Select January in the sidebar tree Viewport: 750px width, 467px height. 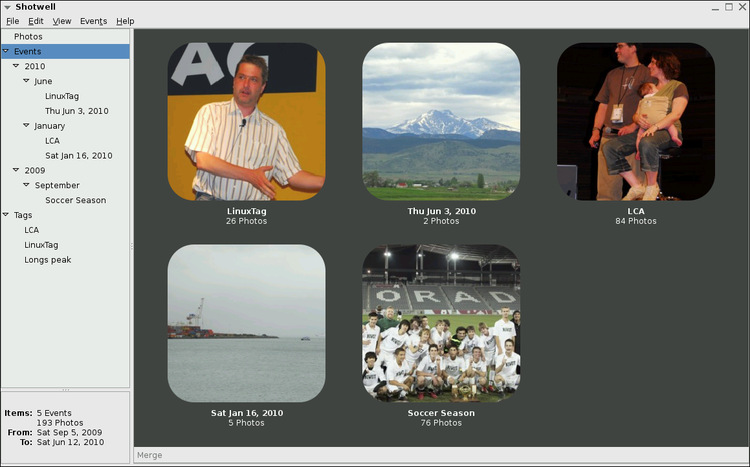(x=49, y=126)
